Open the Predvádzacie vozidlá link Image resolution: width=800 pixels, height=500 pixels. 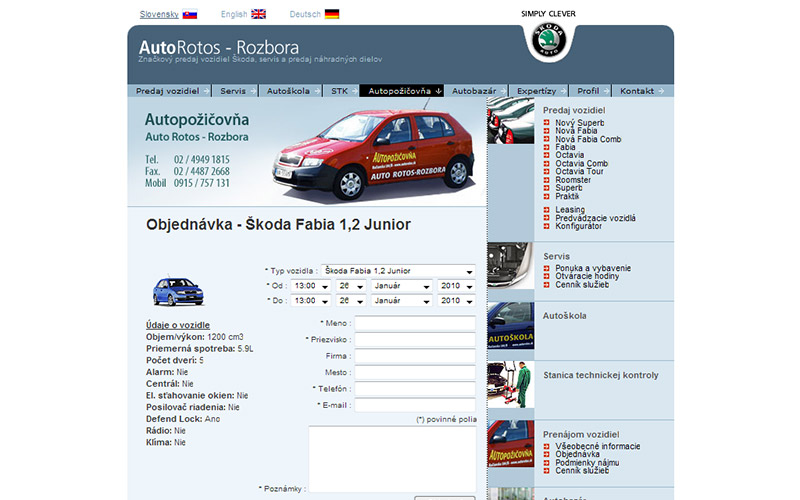pos(595,218)
